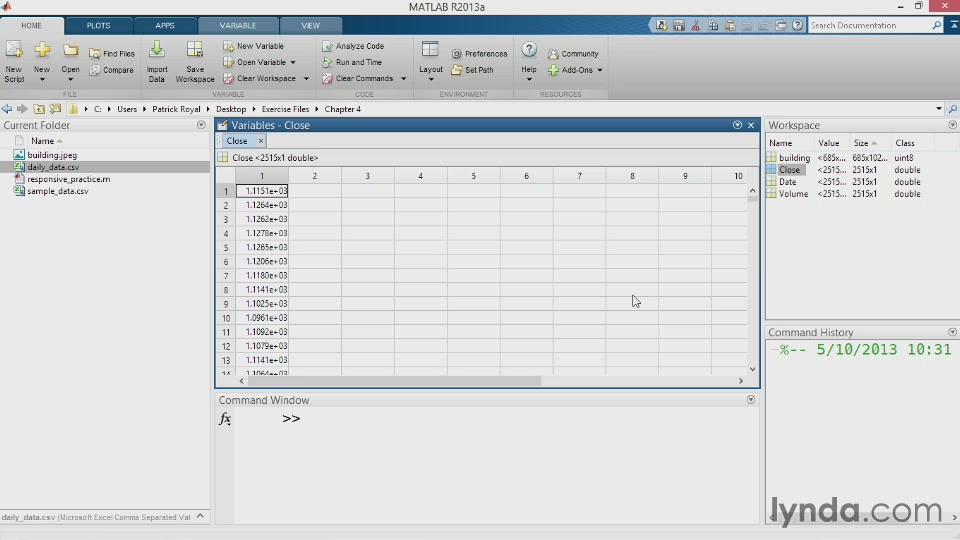Viewport: 960px width, 540px height.
Task: Open the Open dropdown arrow
Action: coord(70,80)
